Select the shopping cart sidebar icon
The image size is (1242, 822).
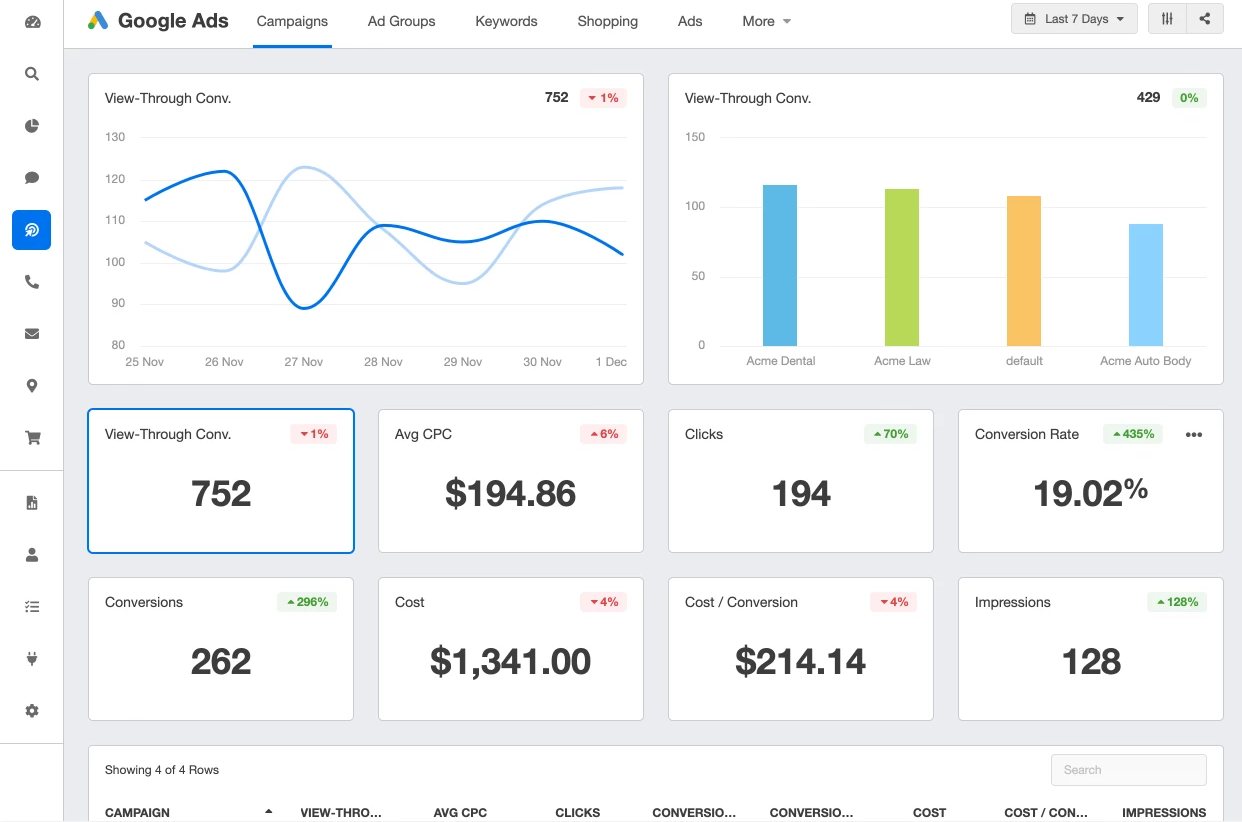tap(32, 438)
